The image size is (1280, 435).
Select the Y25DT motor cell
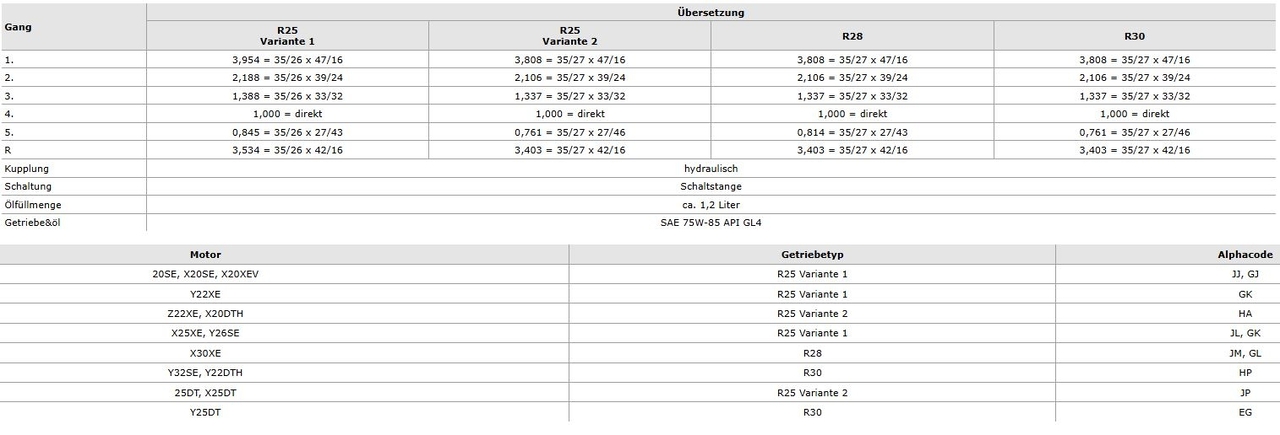204,412
